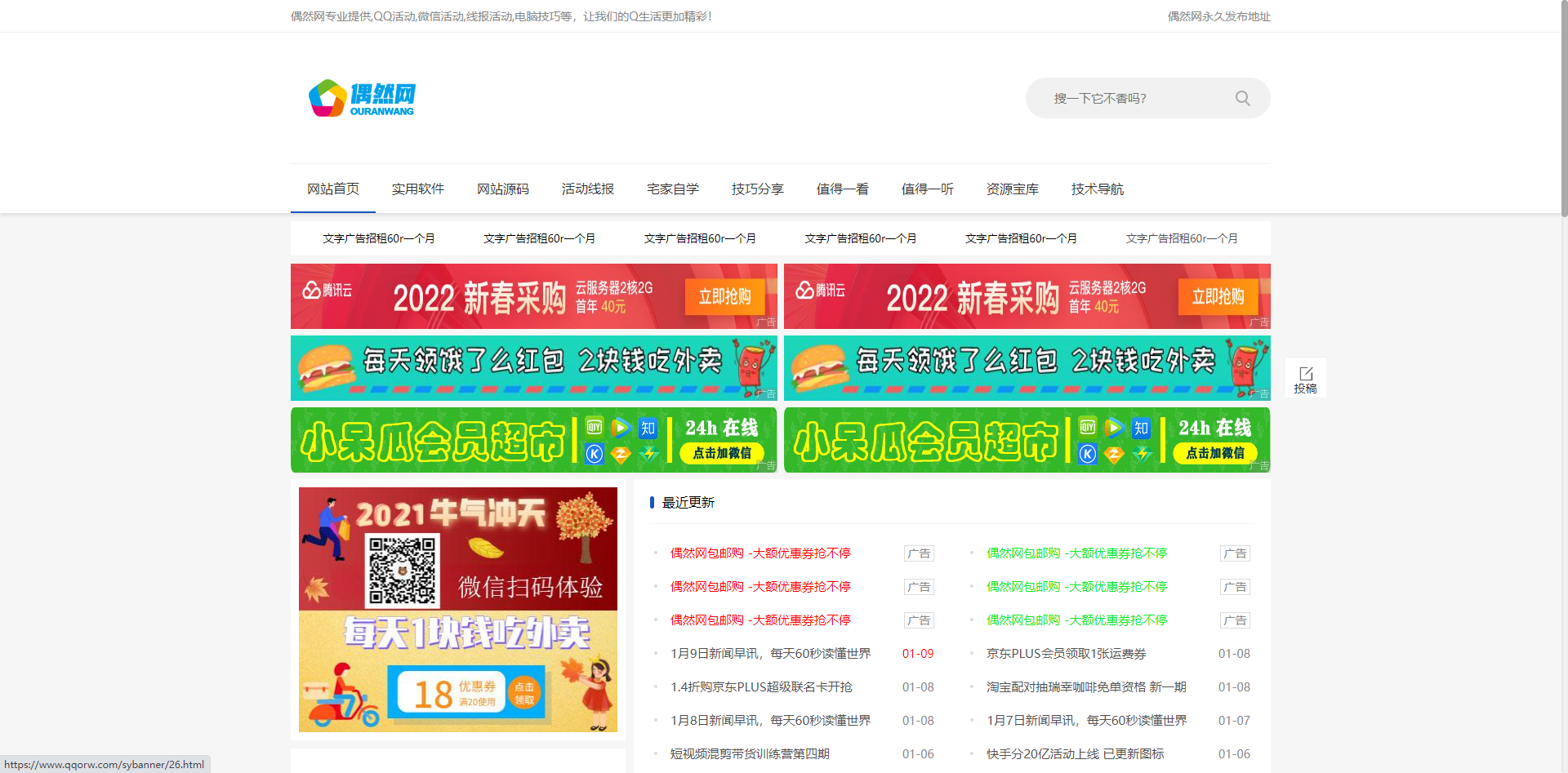Click the 01-09 date text
This screenshot has height=773, width=1568.
tap(918, 654)
